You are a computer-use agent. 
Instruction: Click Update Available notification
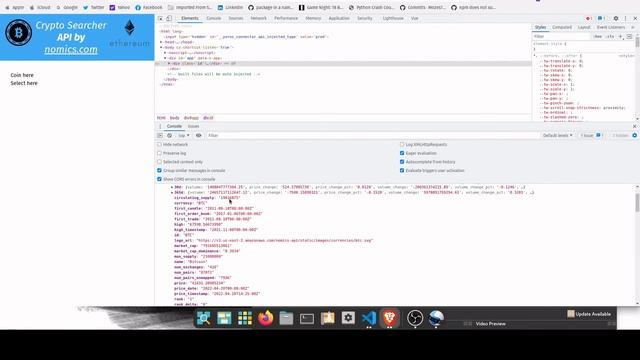pyautogui.click(x=589, y=314)
